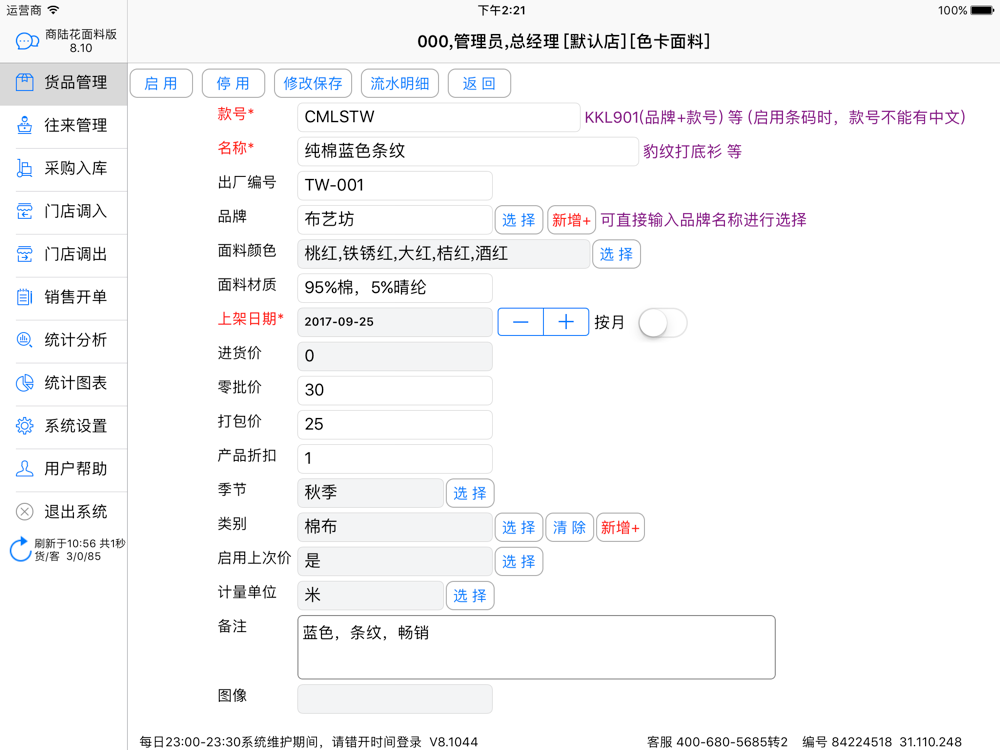Click the refresh status 刷新于10:56 text
1000x750 pixels.
[x=80, y=543]
